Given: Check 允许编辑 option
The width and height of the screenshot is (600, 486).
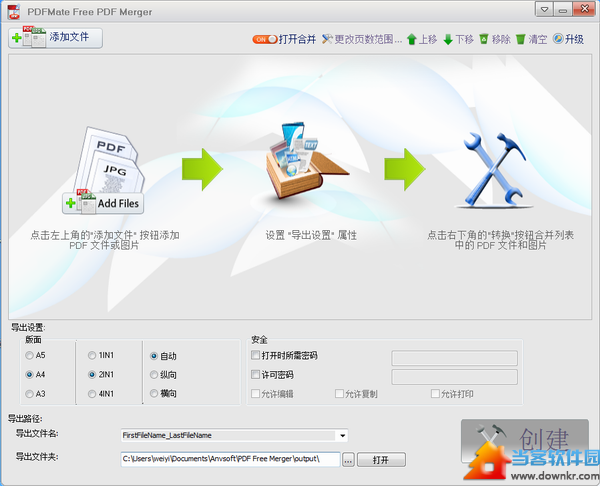Looking at the screenshot, I should click(255, 393).
